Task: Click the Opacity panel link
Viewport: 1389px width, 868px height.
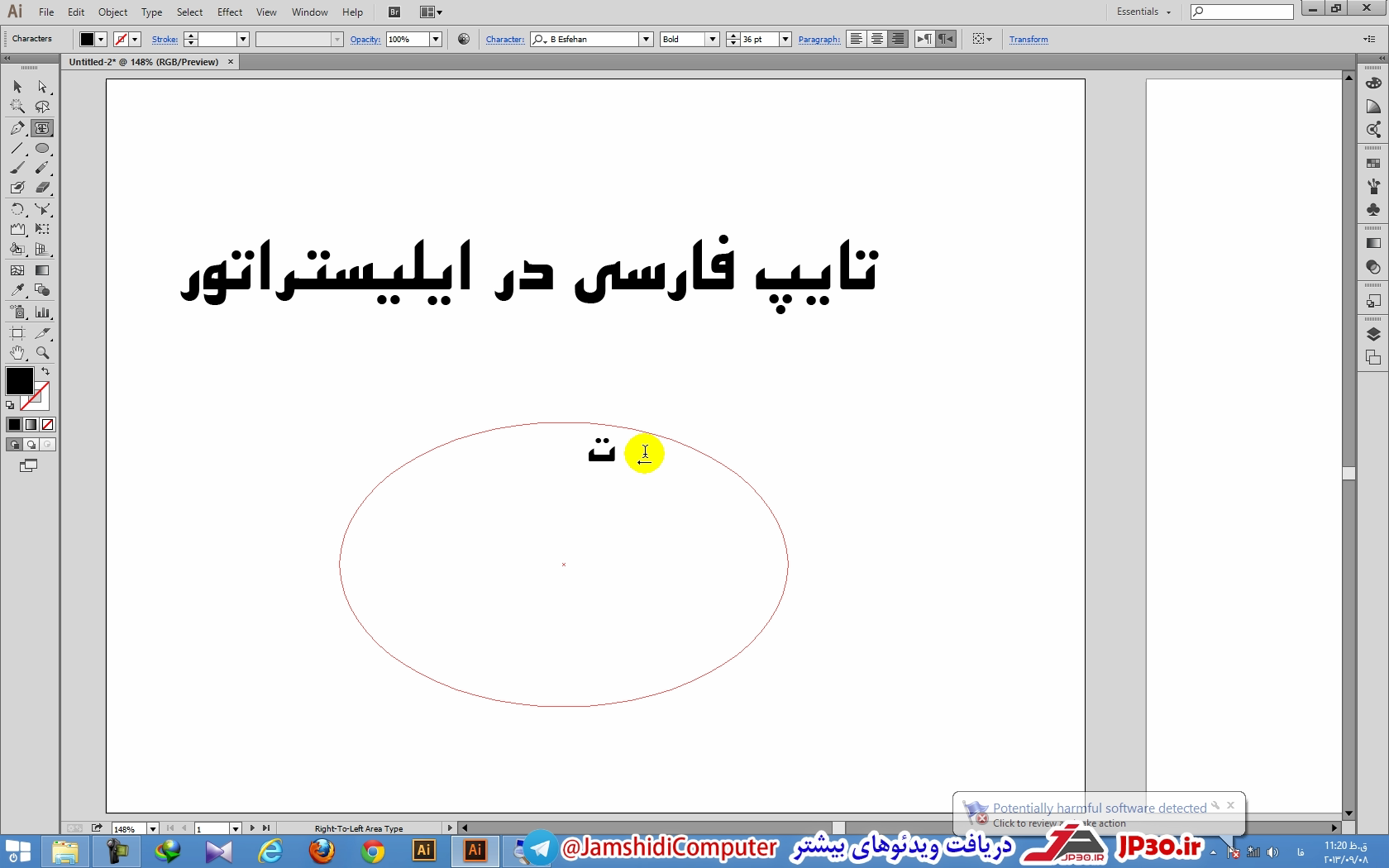Action: (x=365, y=39)
